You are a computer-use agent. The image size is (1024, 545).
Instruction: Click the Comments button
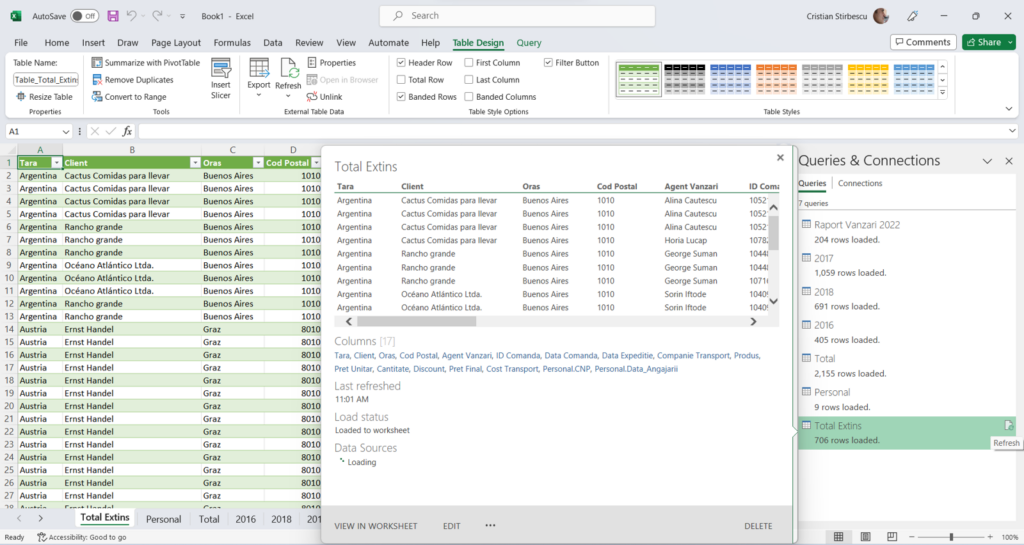pyautogui.click(x=923, y=42)
